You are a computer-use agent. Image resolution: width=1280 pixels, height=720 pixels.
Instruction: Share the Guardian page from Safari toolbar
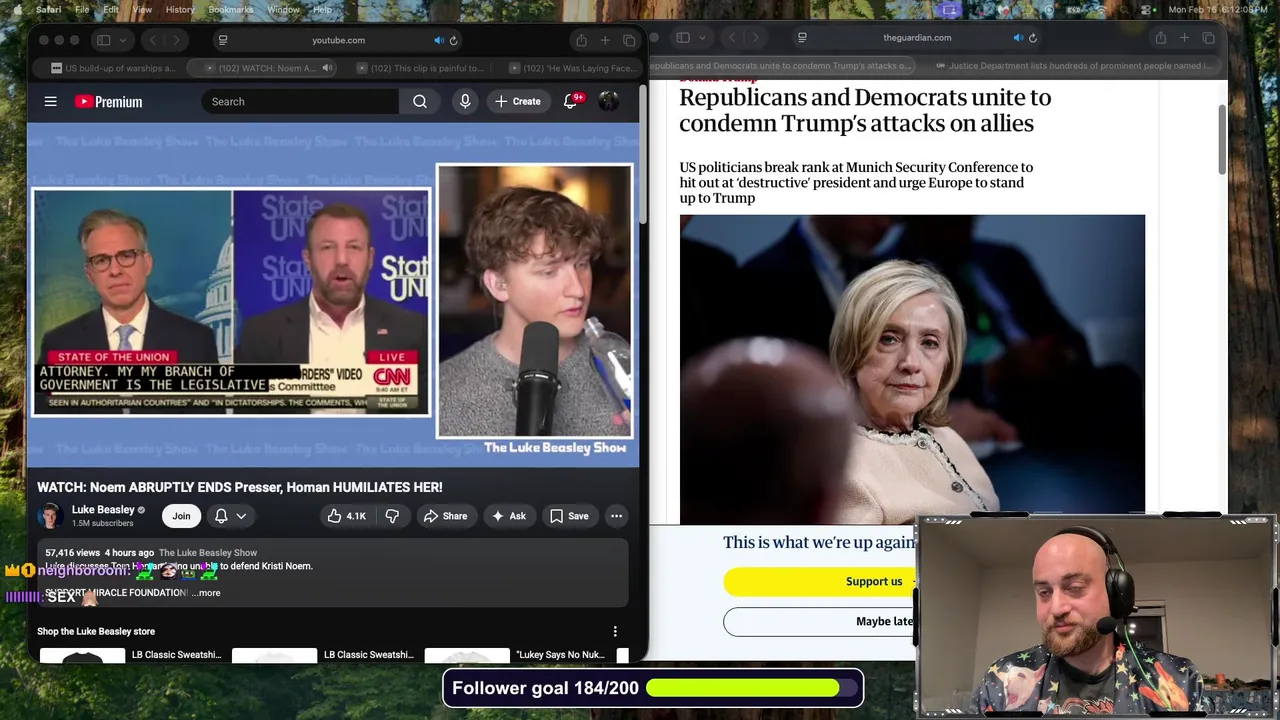(1160, 38)
